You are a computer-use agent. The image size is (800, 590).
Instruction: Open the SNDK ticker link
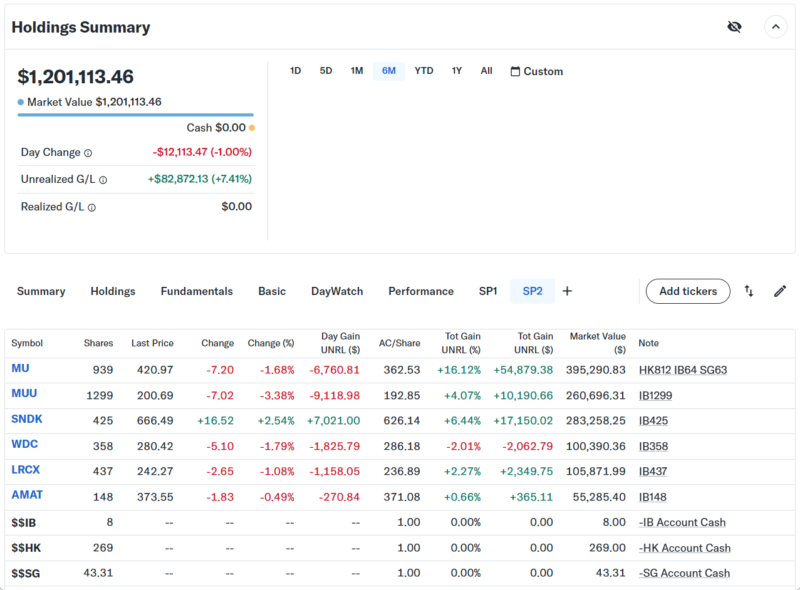point(27,419)
